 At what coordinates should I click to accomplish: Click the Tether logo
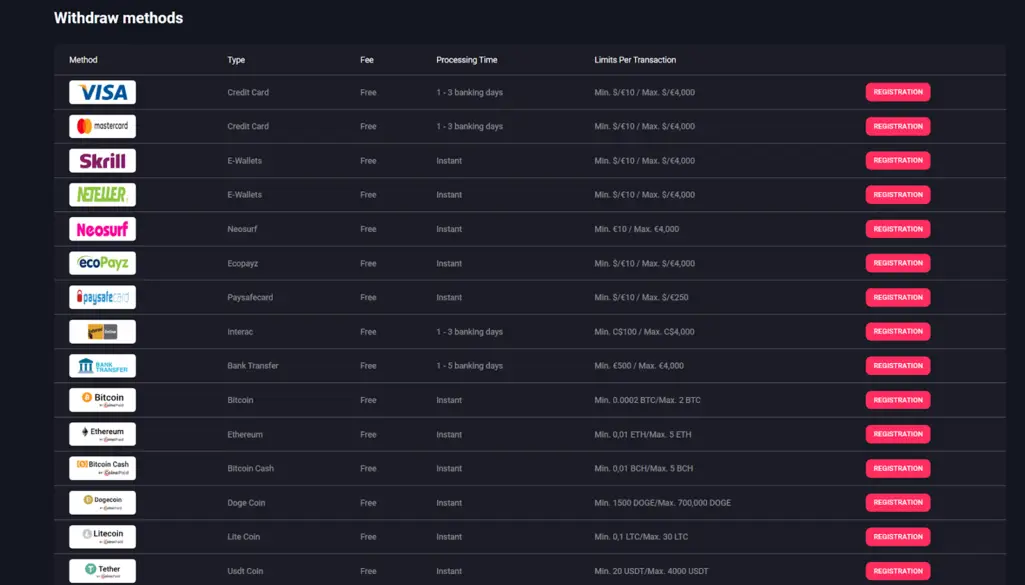tap(103, 571)
